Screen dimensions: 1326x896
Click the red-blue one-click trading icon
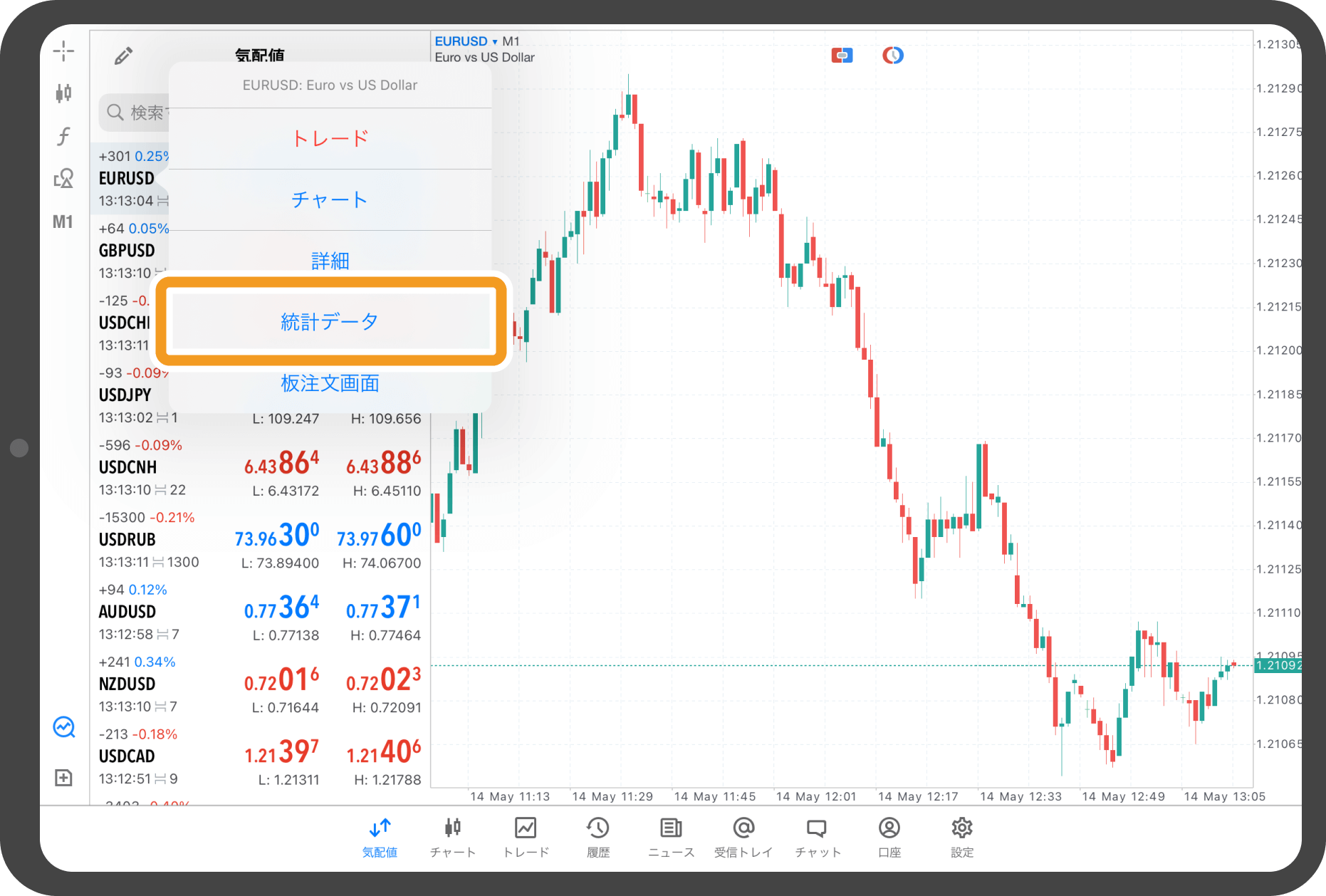click(842, 56)
